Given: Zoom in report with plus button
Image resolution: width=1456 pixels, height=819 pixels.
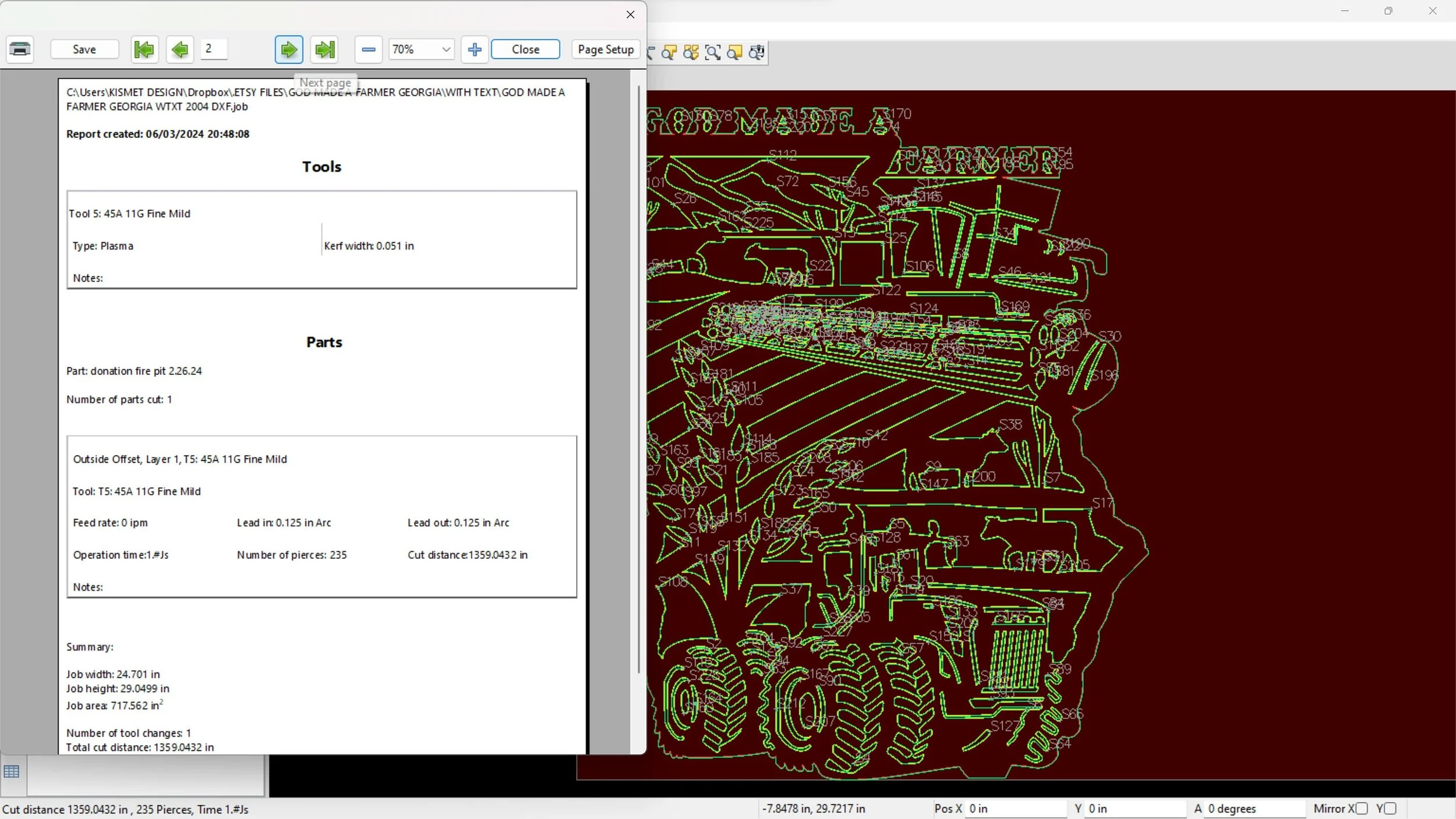Looking at the screenshot, I should point(474,49).
